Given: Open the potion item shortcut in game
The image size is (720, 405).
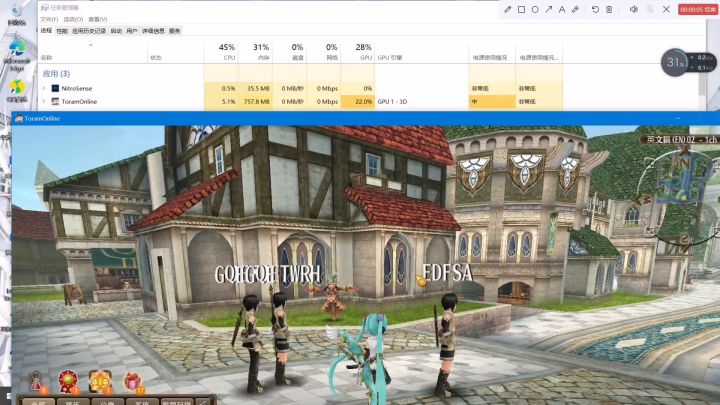Looking at the screenshot, I should tap(37, 383).
